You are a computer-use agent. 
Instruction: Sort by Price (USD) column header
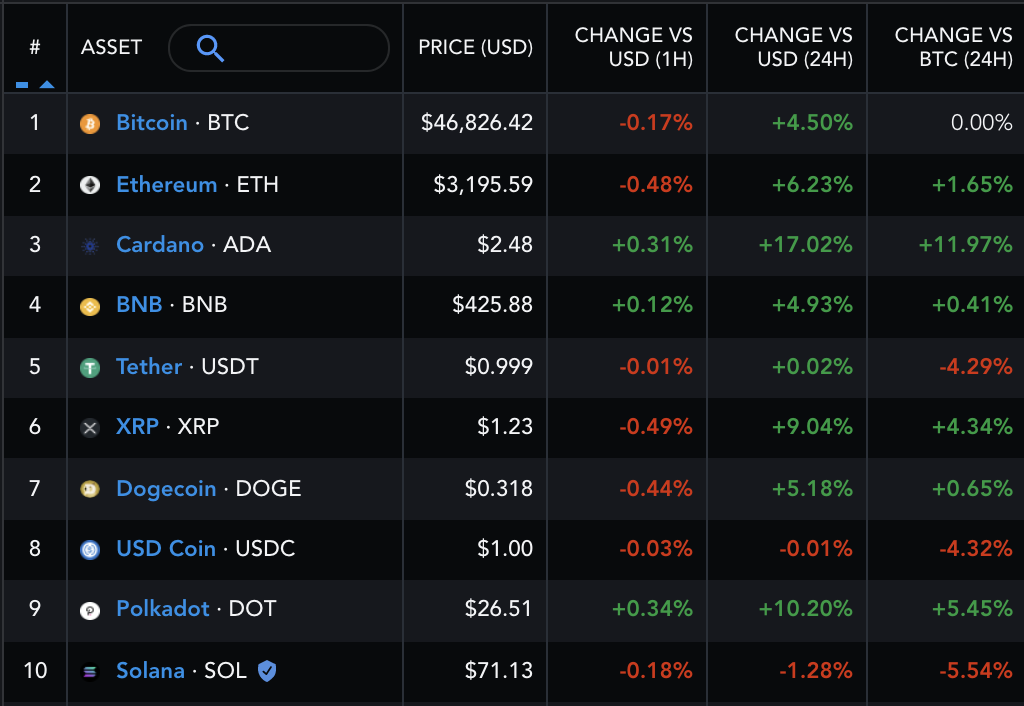click(475, 48)
